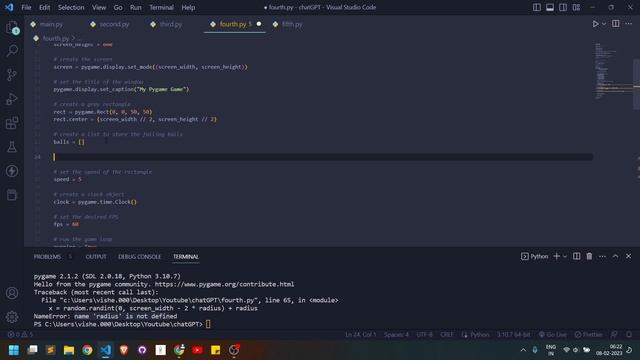Open the File menu
The image size is (640, 360).
click(x=26, y=7)
